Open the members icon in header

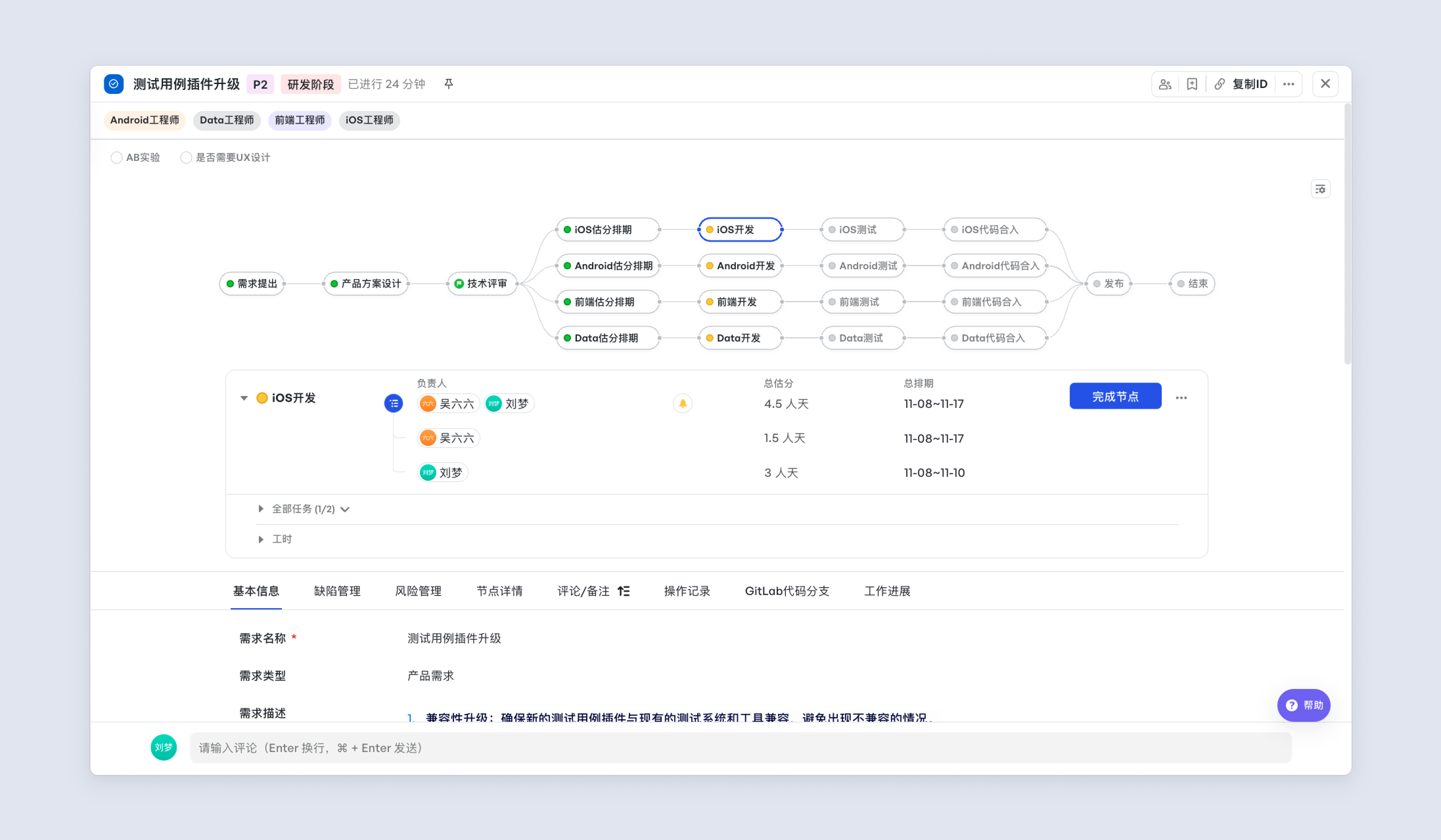pyautogui.click(x=1165, y=84)
